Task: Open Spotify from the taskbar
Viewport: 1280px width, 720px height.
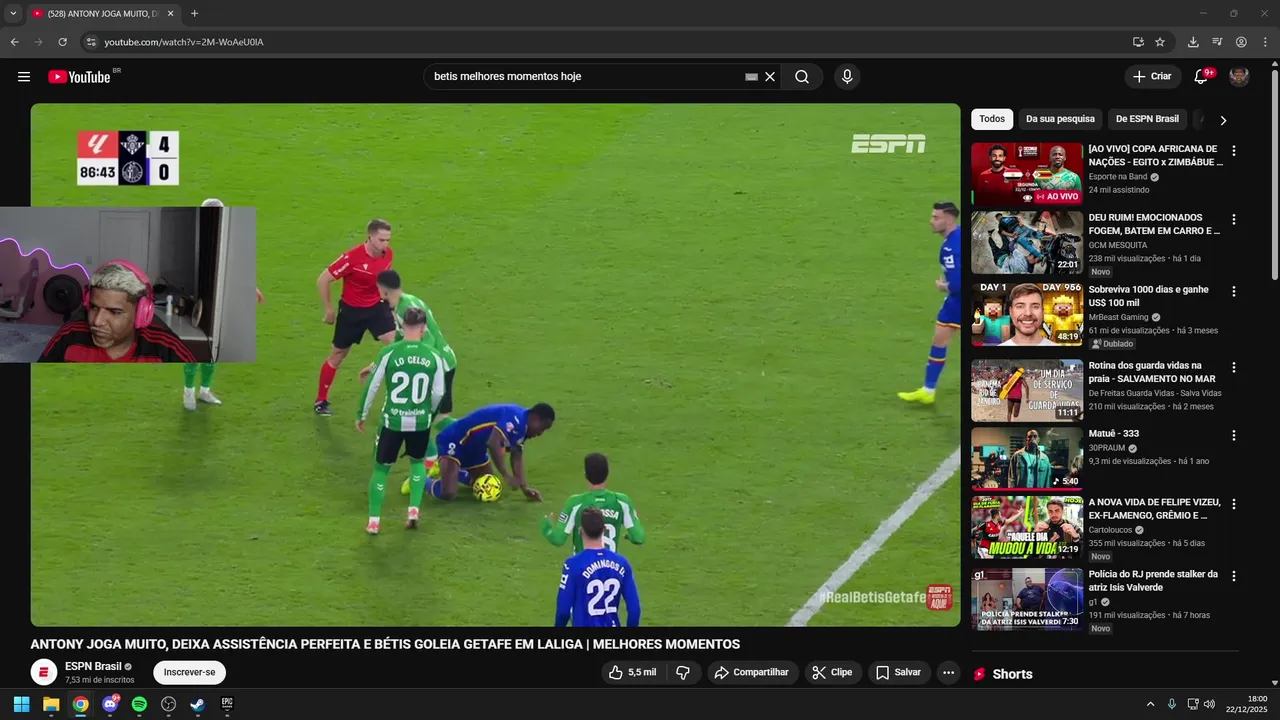Action: [x=139, y=704]
